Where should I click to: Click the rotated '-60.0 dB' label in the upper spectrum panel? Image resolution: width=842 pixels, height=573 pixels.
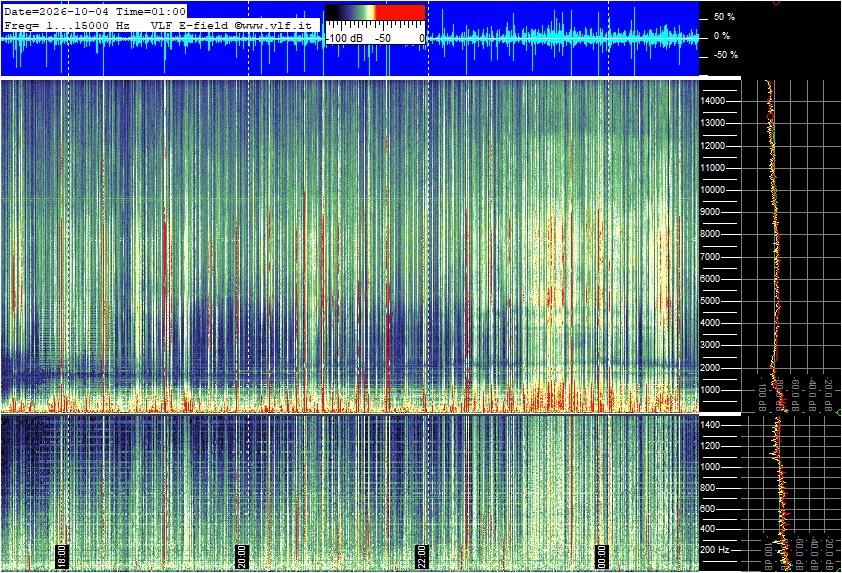(x=797, y=392)
